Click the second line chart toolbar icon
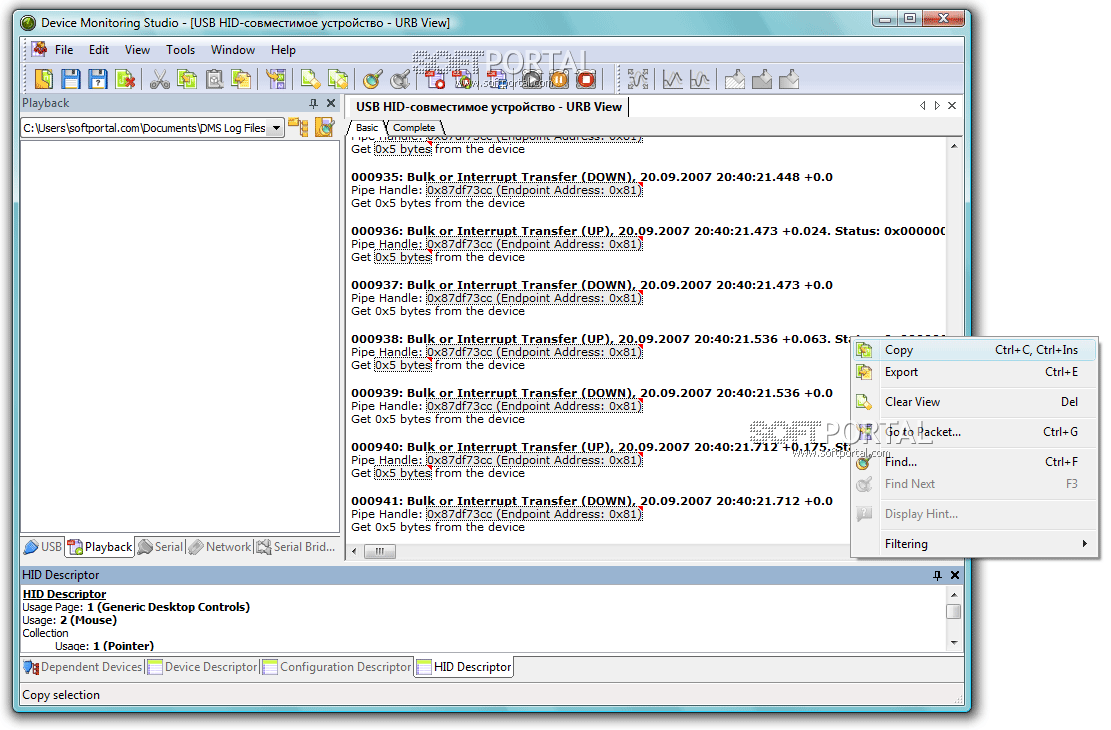The image size is (1111, 730). pyautogui.click(x=700, y=79)
